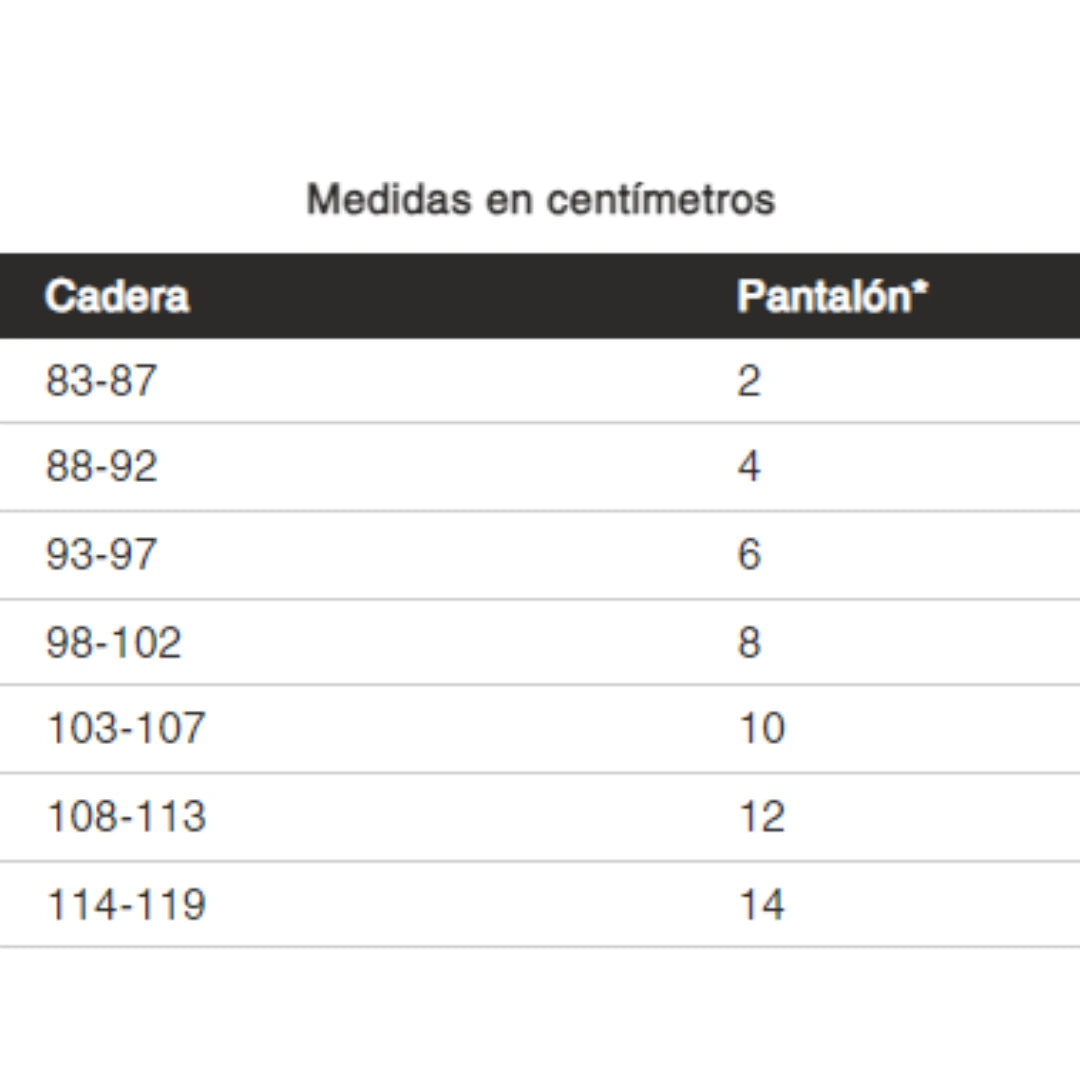This screenshot has height=1080, width=1080.
Task: Click the Medidas en centímetros title
Action: [x=540, y=199]
